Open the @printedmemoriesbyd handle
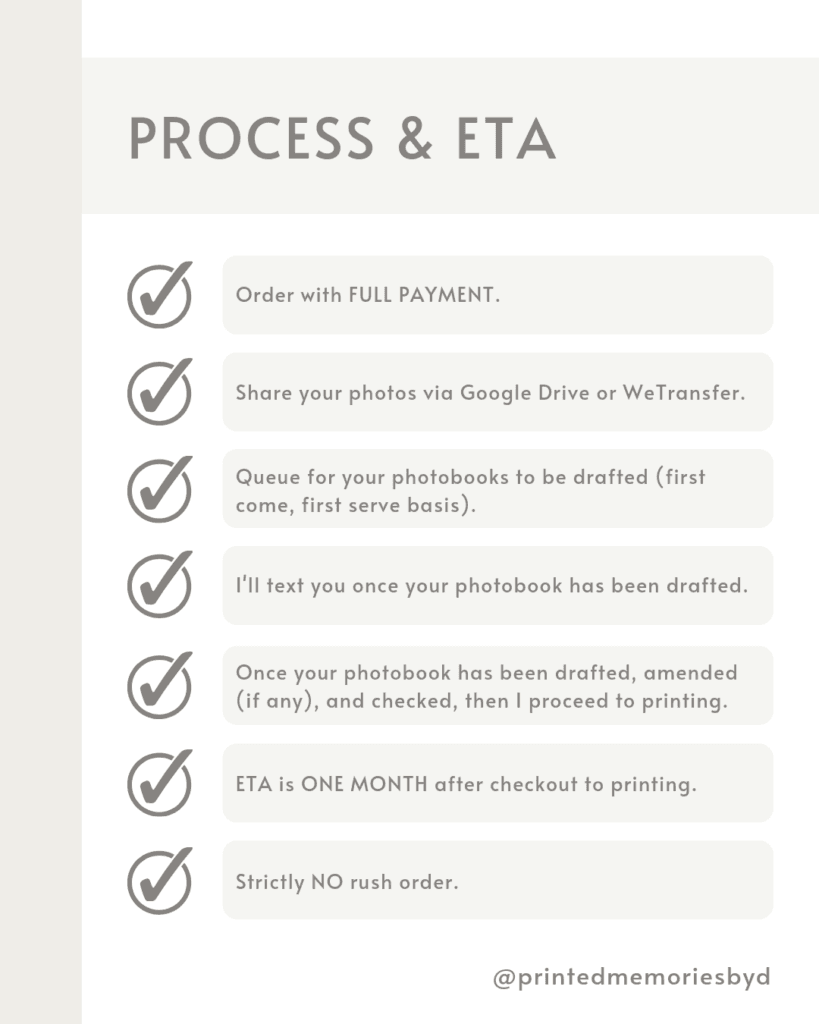The width and height of the screenshot is (819, 1024). pos(632,976)
